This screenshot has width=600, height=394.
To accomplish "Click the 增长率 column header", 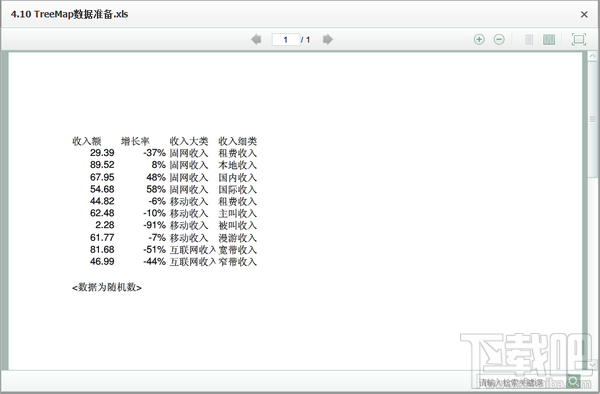I will [x=135, y=141].
